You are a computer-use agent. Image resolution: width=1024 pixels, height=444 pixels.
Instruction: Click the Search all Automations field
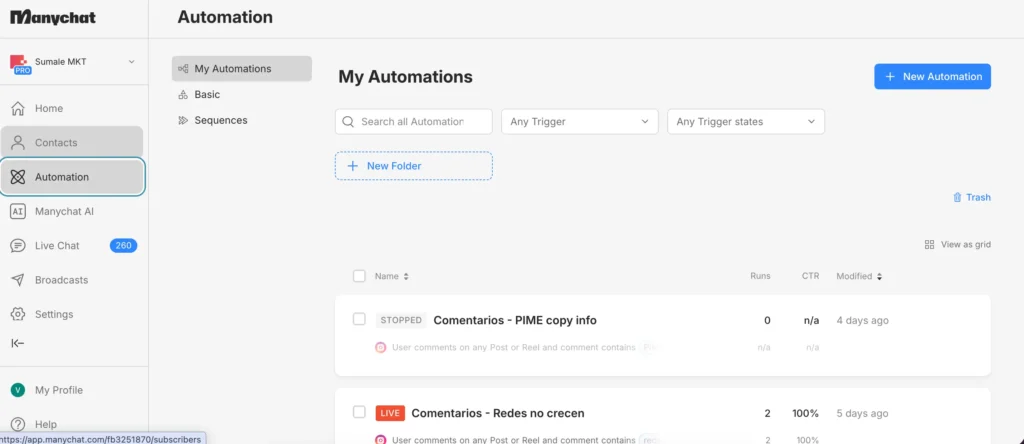click(x=414, y=121)
